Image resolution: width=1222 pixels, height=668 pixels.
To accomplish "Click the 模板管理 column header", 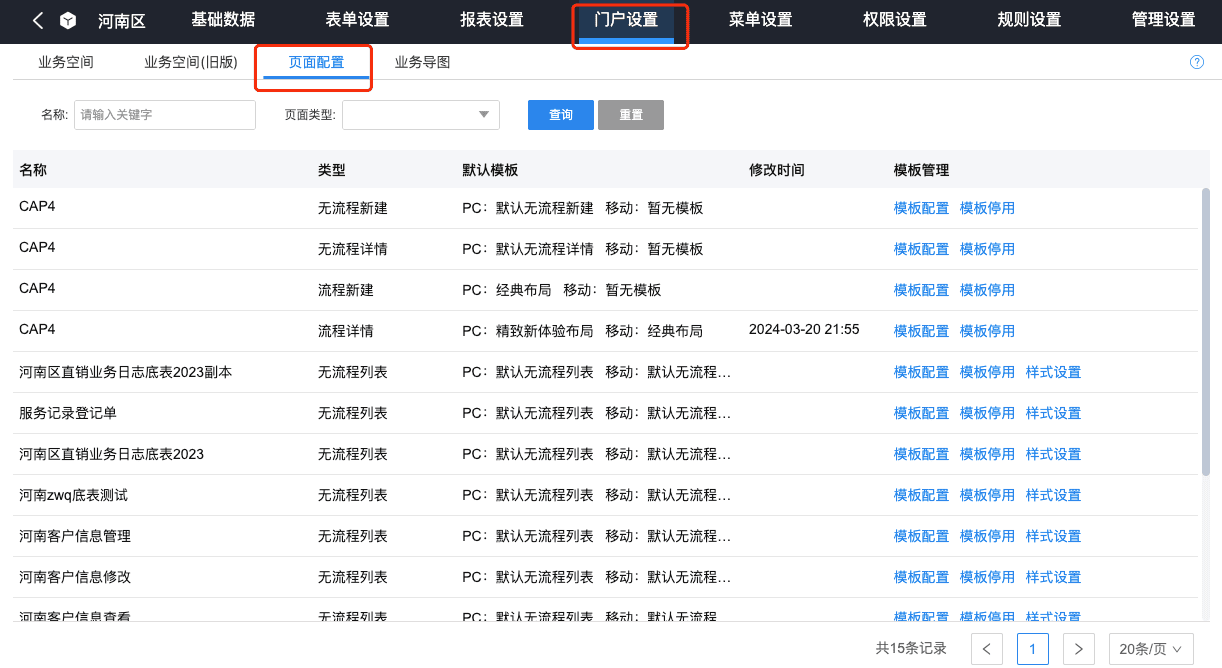I will [x=921, y=170].
